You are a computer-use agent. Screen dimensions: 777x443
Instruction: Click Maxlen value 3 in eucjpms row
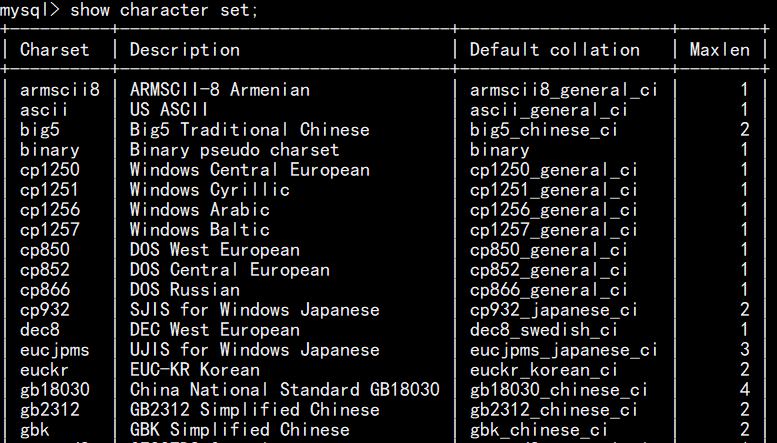(x=744, y=350)
